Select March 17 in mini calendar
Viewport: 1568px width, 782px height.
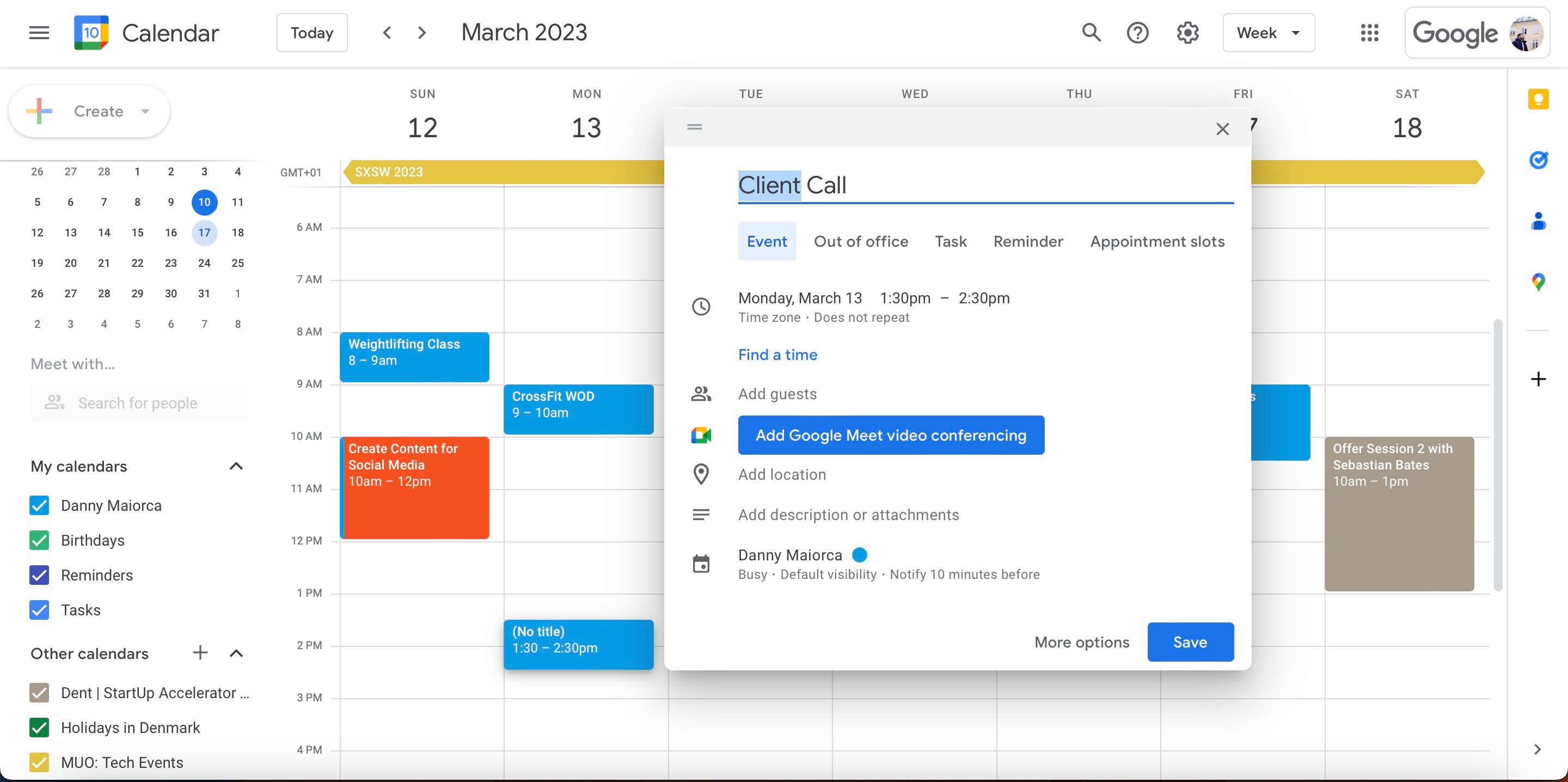pyautogui.click(x=205, y=233)
